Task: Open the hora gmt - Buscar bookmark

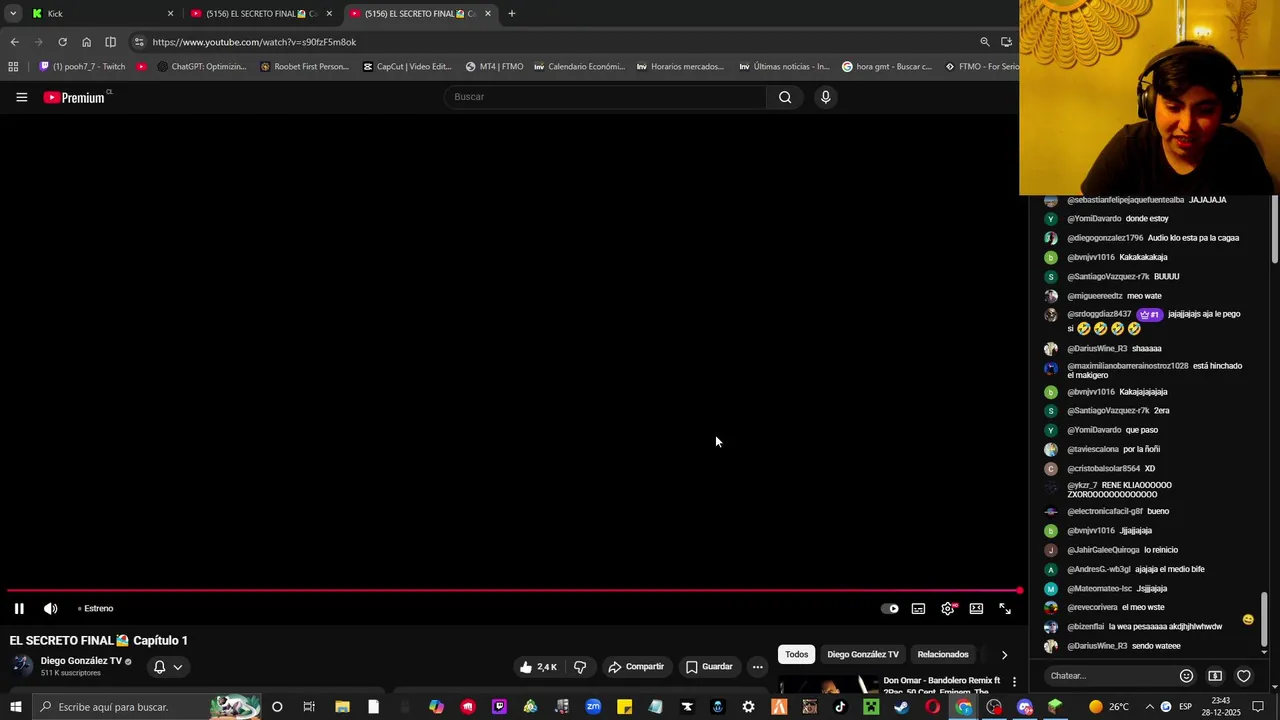Action: click(886, 67)
